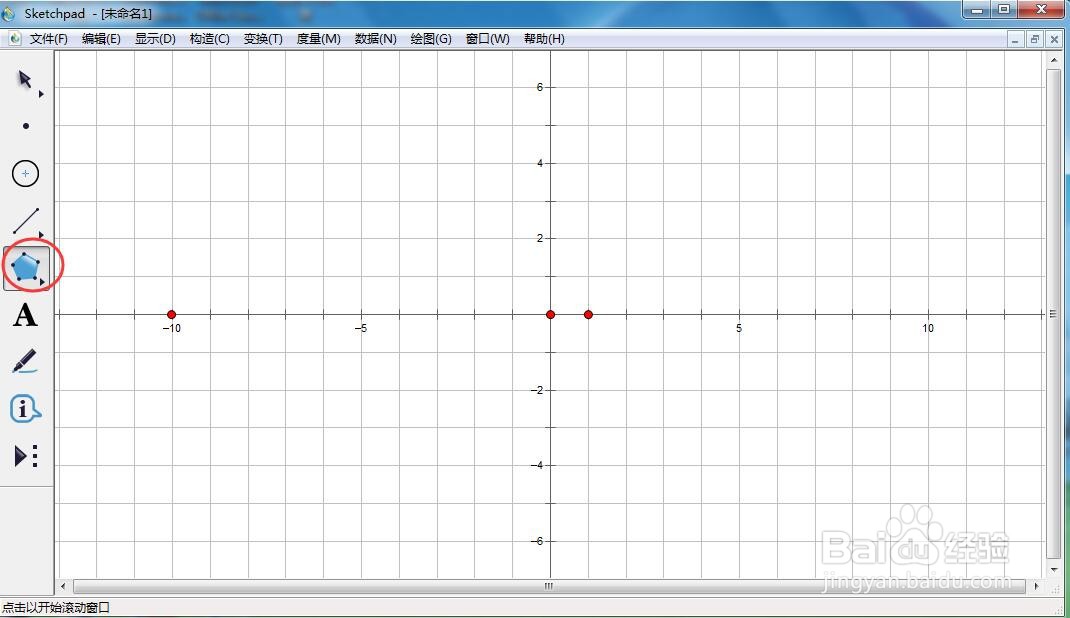Image resolution: width=1070 pixels, height=618 pixels.
Task: Minimize the inner document window
Action: [1015, 40]
